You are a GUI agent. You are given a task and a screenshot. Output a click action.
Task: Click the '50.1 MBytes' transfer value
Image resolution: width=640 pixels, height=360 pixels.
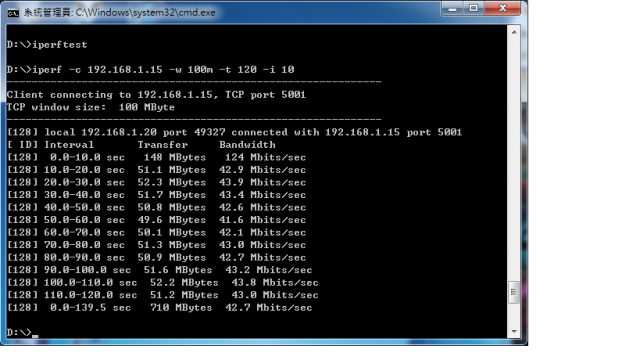coord(171,233)
